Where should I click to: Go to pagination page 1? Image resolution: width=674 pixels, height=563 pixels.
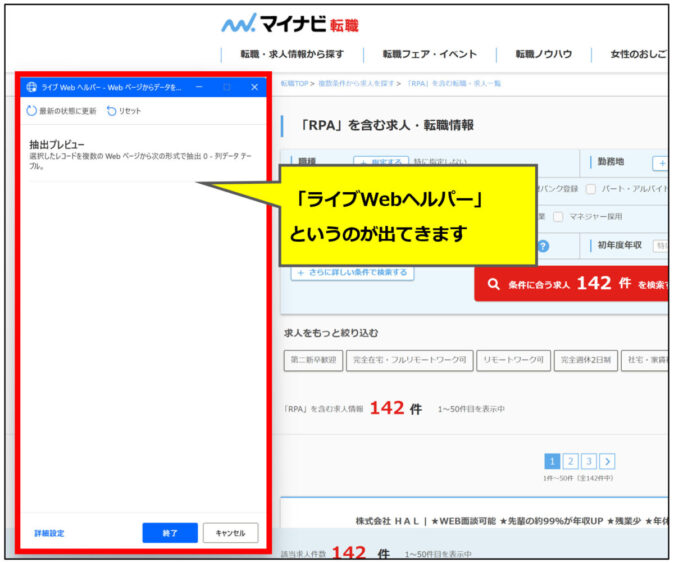552,461
